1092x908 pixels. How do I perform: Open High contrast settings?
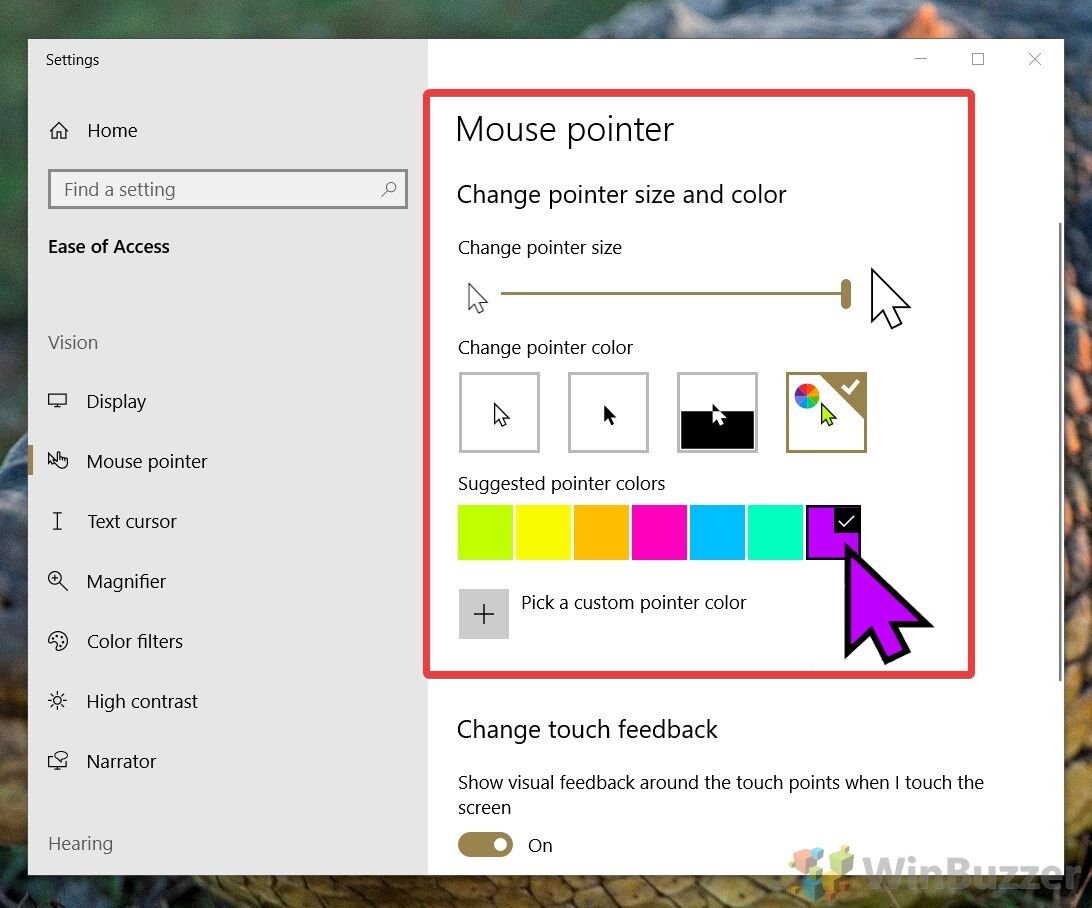(x=142, y=702)
